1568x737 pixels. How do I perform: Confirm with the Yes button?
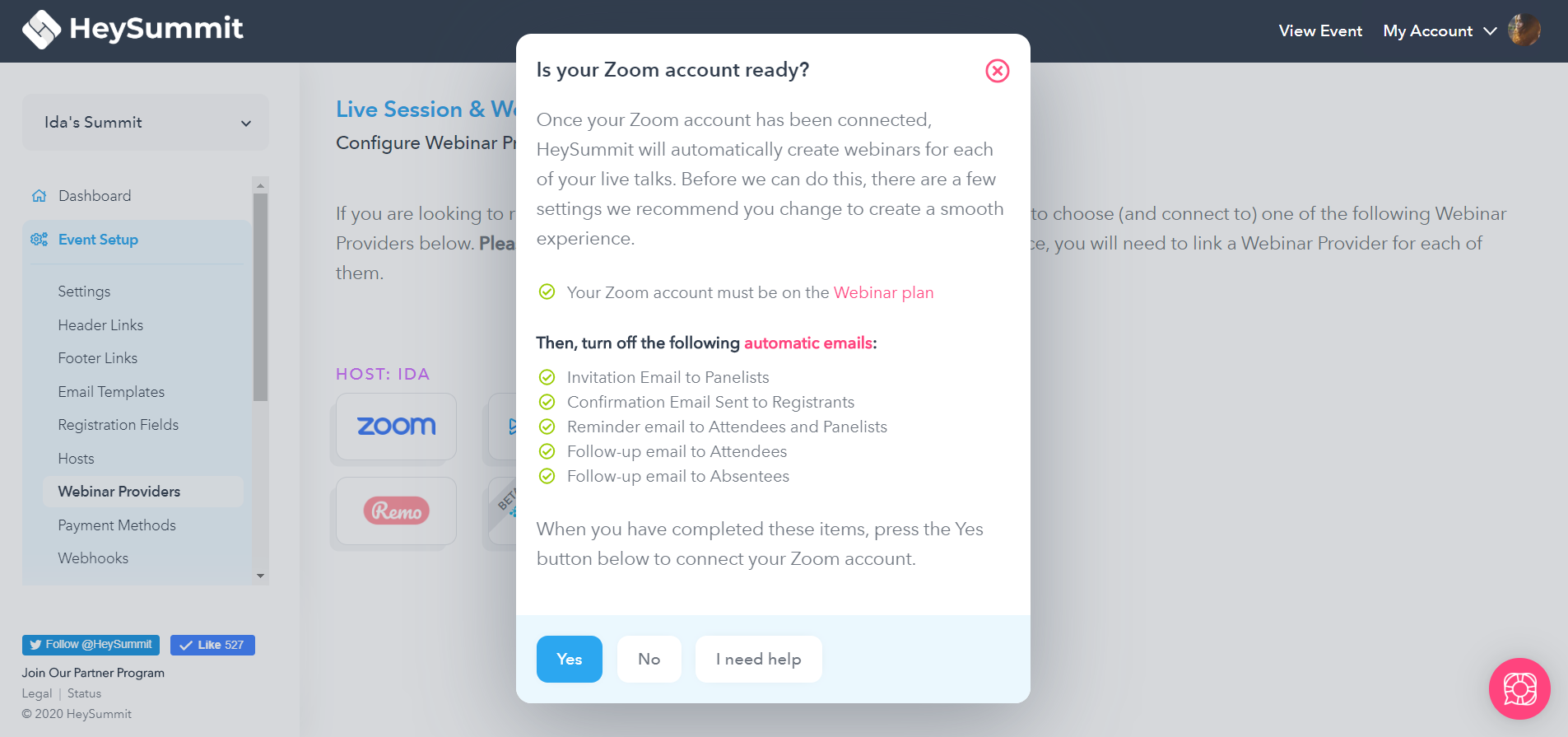click(x=570, y=659)
